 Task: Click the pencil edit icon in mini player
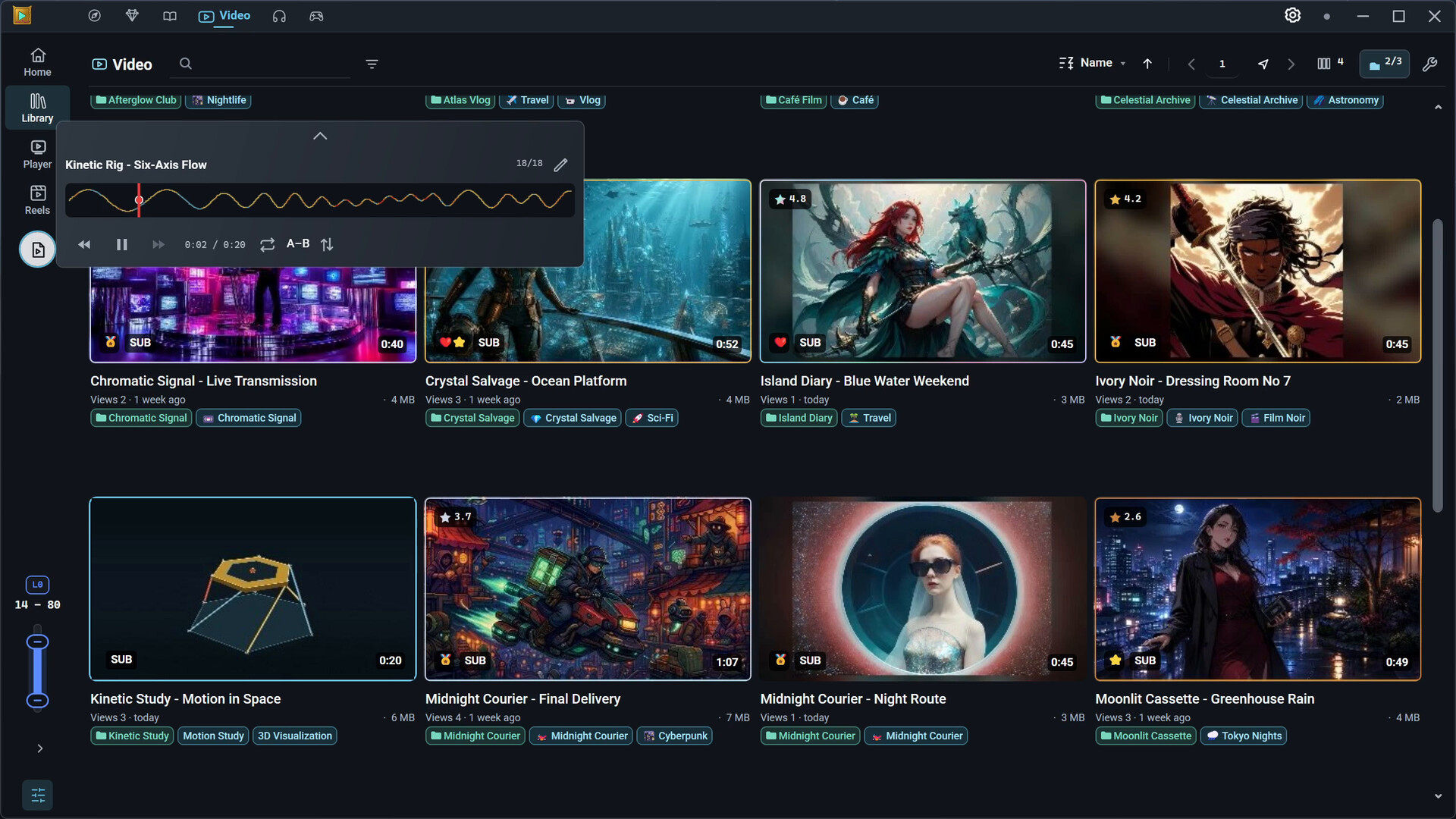point(560,165)
